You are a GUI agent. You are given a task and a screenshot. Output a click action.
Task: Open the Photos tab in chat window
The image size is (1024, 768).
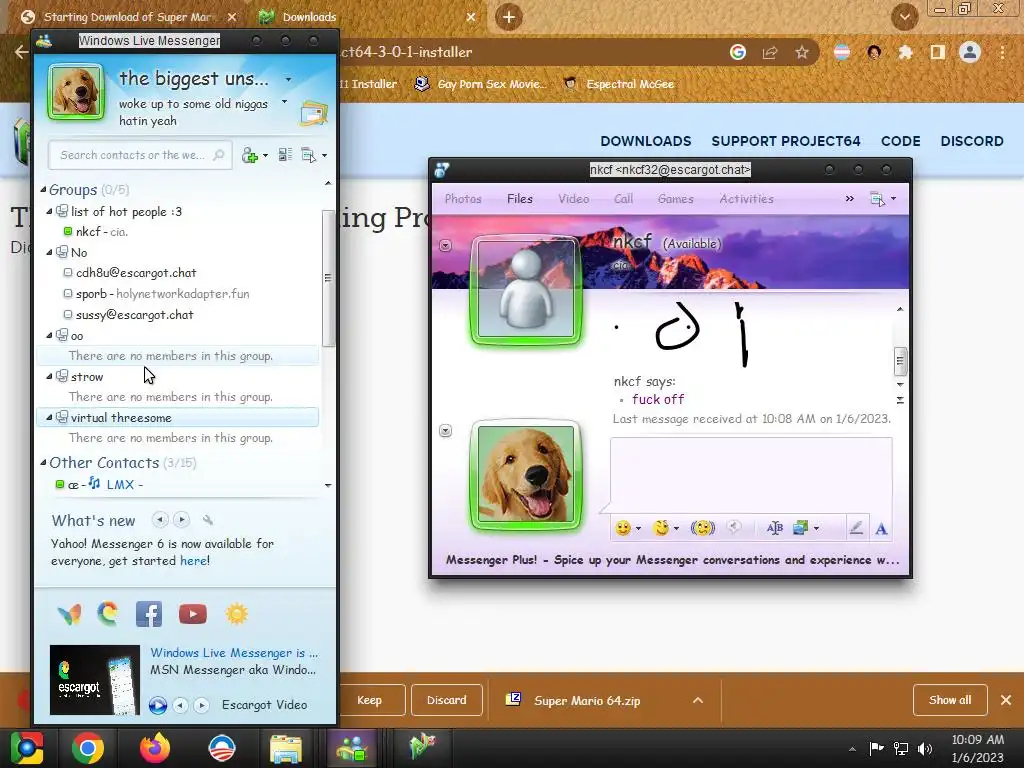463,199
